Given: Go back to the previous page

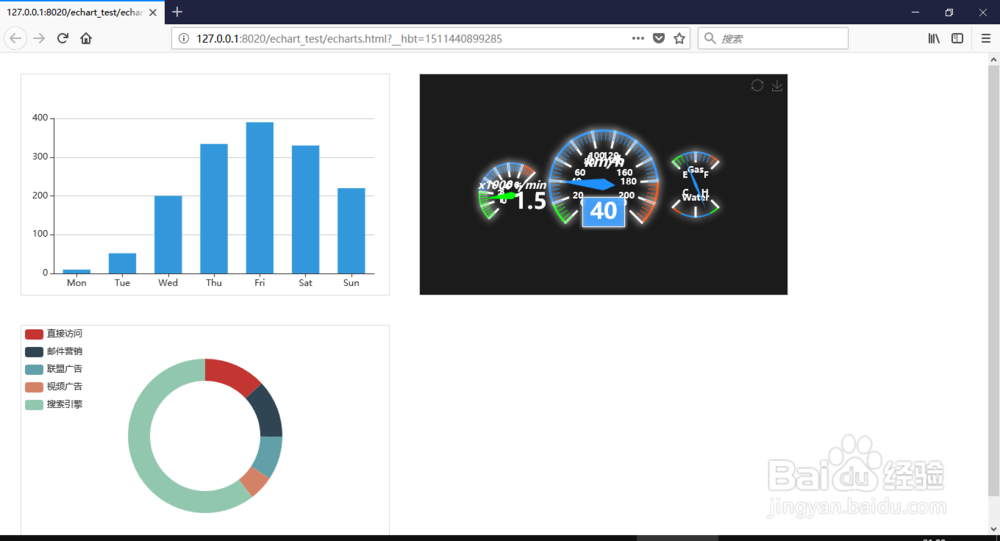Looking at the screenshot, I should (15, 38).
